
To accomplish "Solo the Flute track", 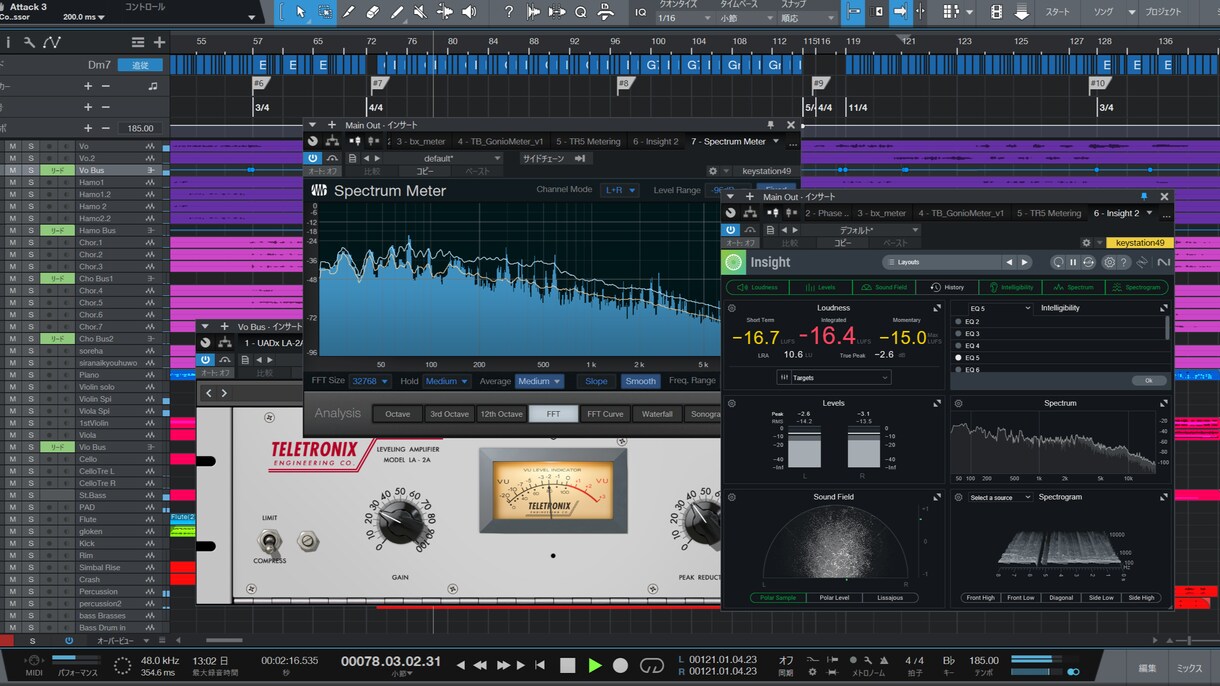I will [x=30, y=519].
